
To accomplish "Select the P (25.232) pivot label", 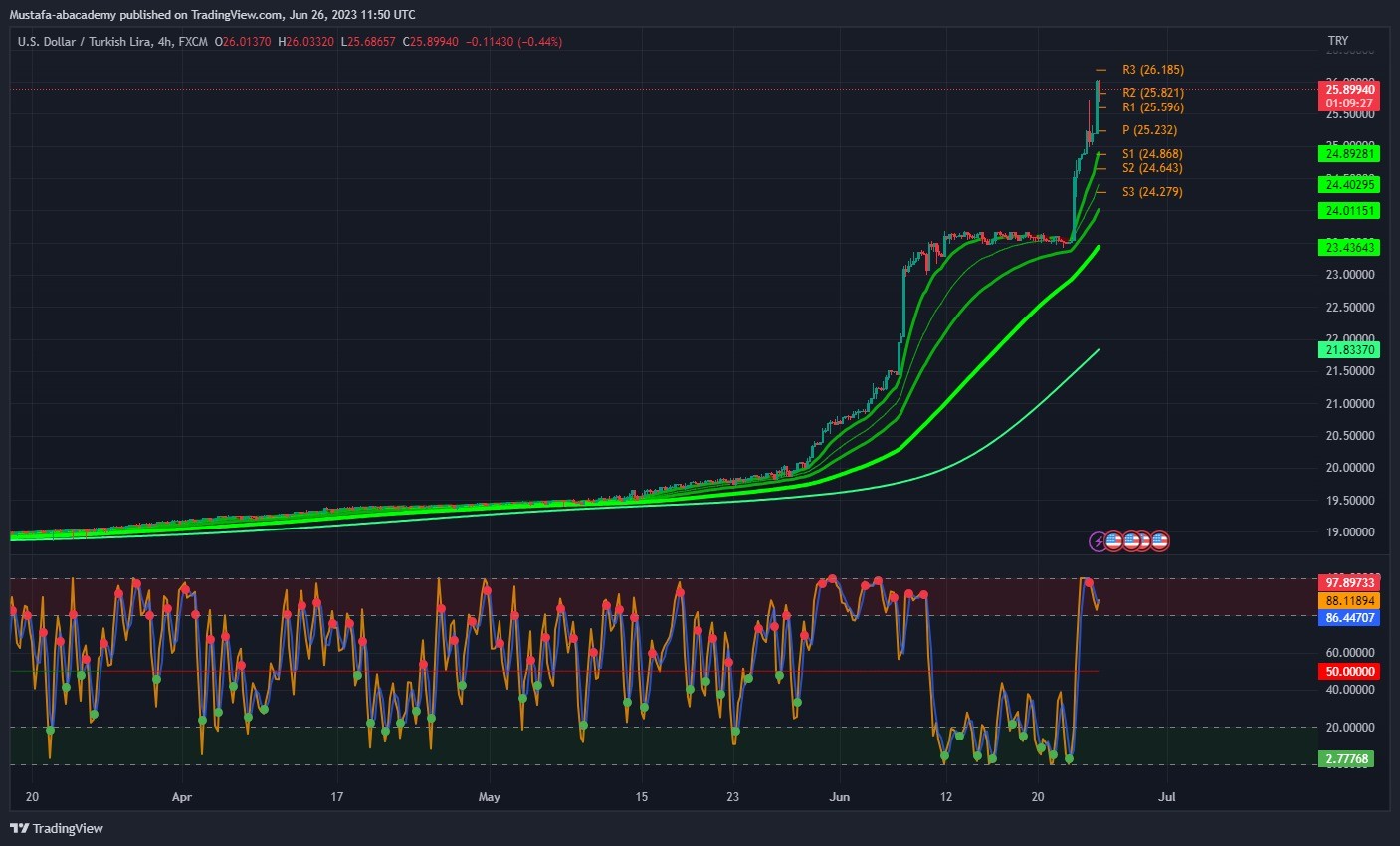I will 1149,130.
